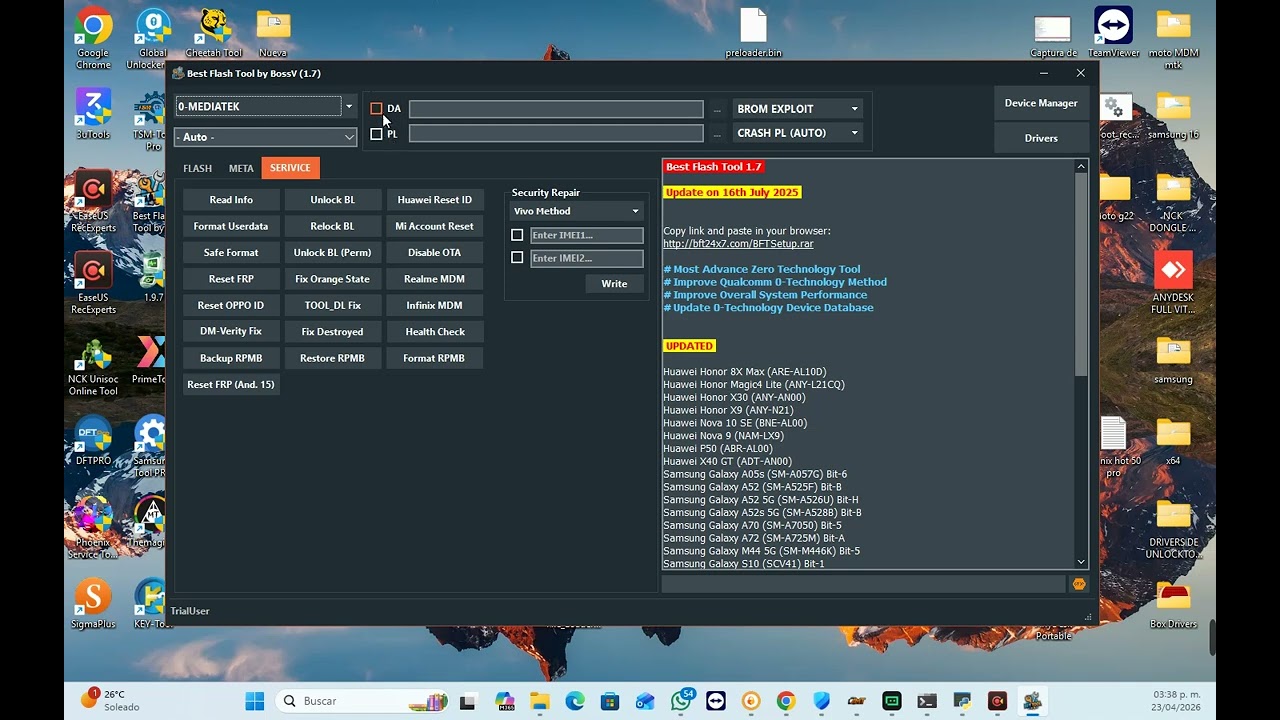1280x720 pixels.
Task: Select the Nueva folder on desktop
Action: (x=273, y=33)
